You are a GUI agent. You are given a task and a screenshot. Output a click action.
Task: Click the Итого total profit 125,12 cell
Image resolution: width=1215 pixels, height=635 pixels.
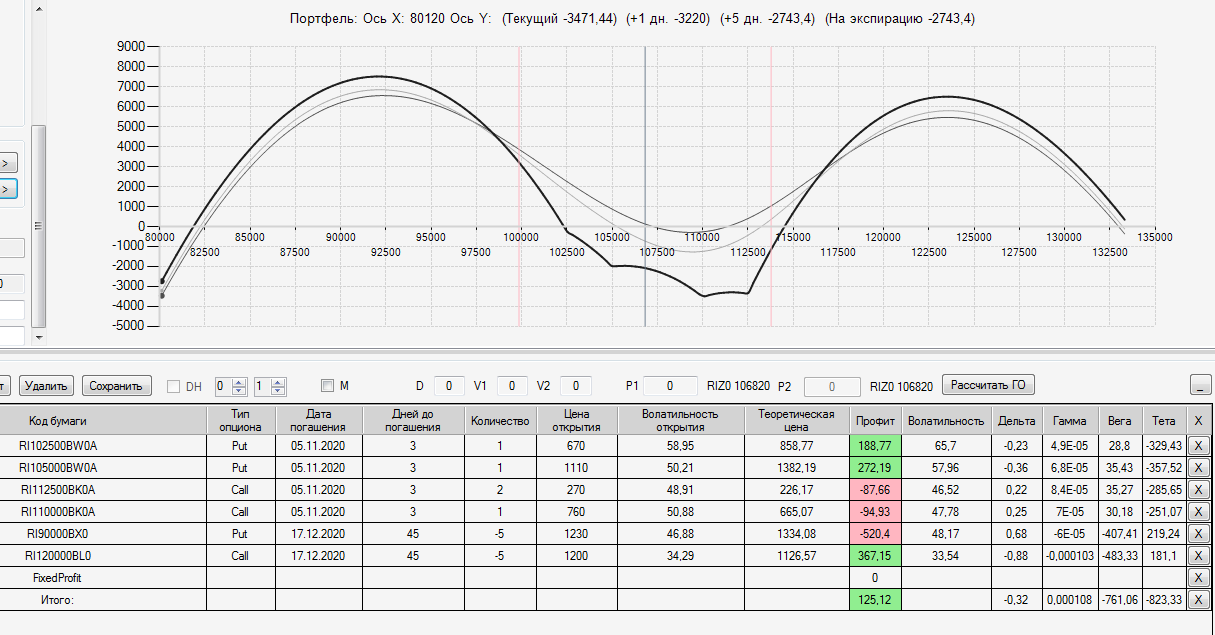coord(875,600)
